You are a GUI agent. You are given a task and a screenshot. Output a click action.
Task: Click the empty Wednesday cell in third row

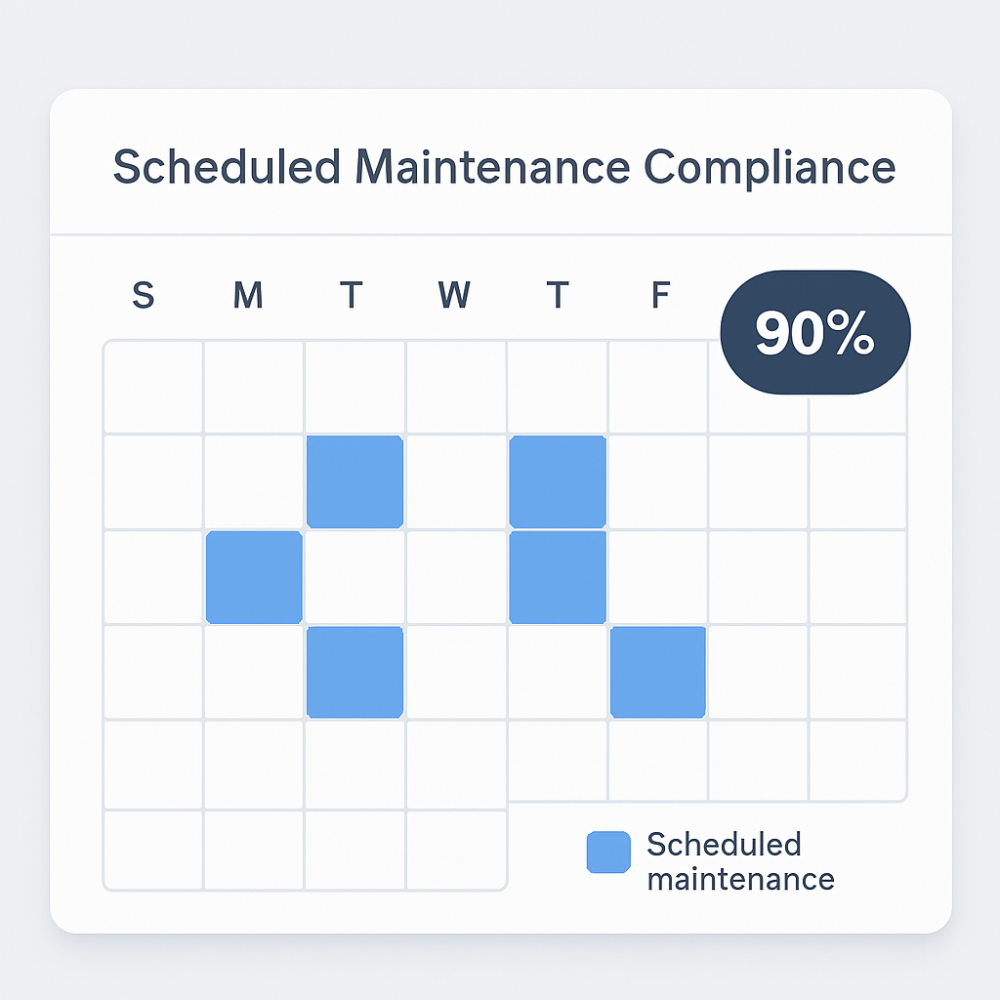tap(457, 577)
